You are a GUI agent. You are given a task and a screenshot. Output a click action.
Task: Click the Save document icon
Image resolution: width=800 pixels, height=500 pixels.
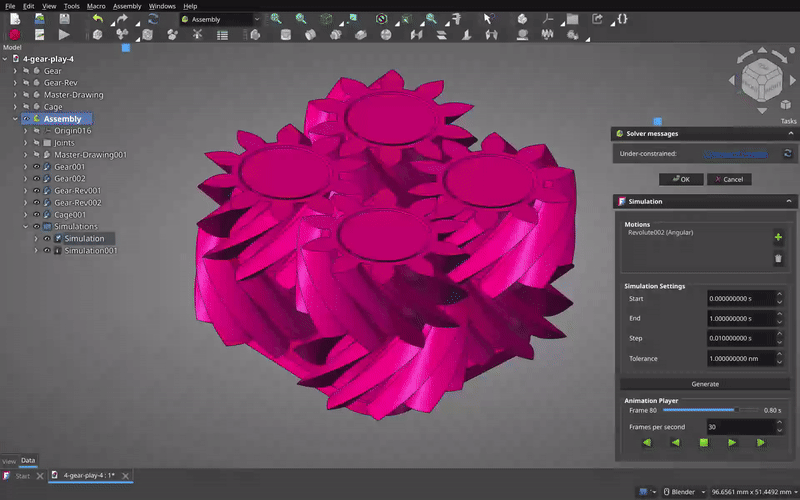tap(63, 19)
